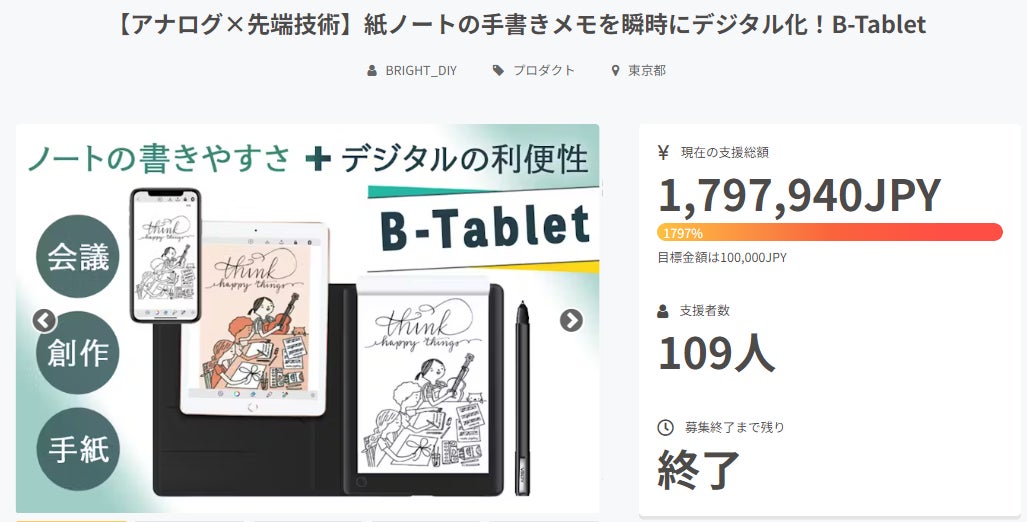
Task: Click the tag icon beside プロダクト
Action: click(498, 71)
